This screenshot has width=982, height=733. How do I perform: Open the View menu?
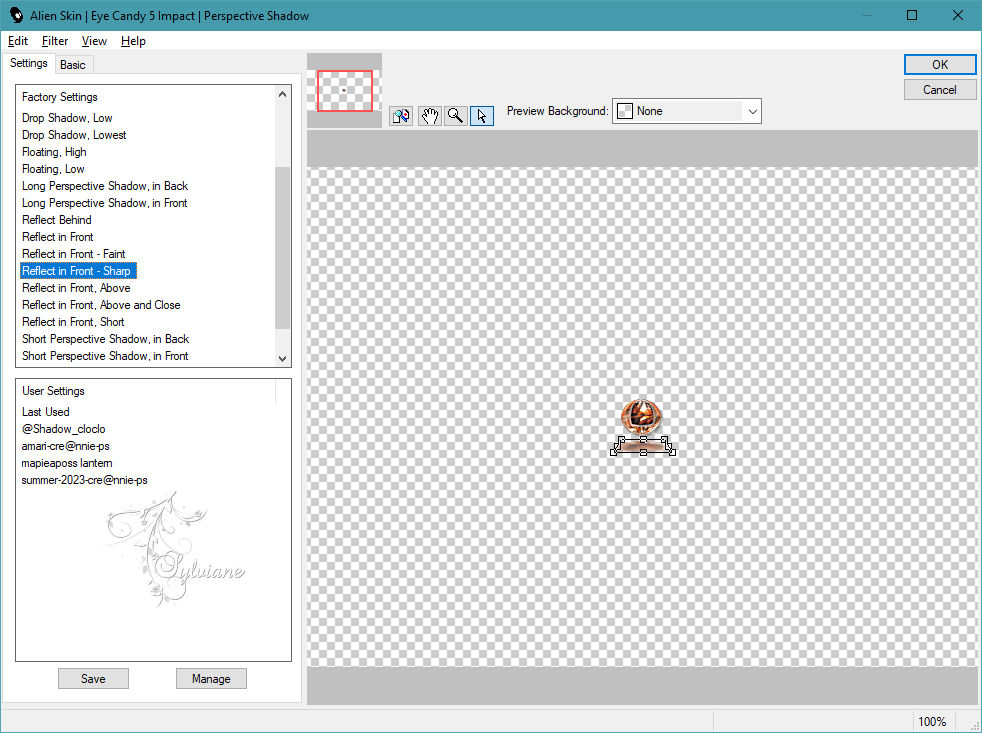click(x=94, y=41)
